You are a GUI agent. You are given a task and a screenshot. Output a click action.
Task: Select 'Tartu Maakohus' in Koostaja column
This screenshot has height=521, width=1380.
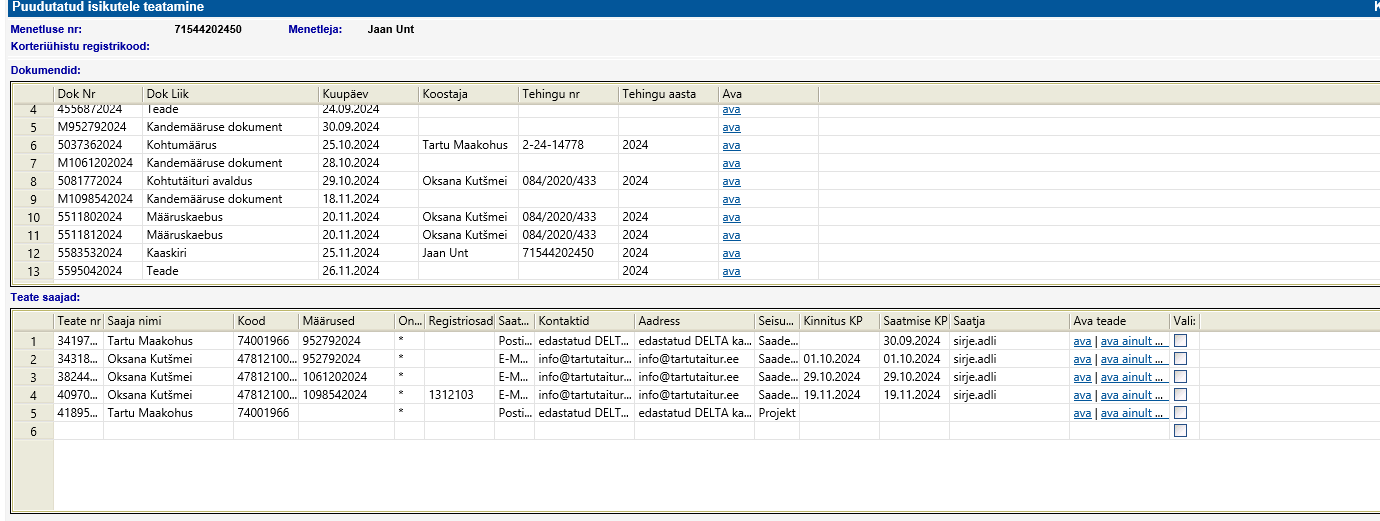(x=468, y=145)
